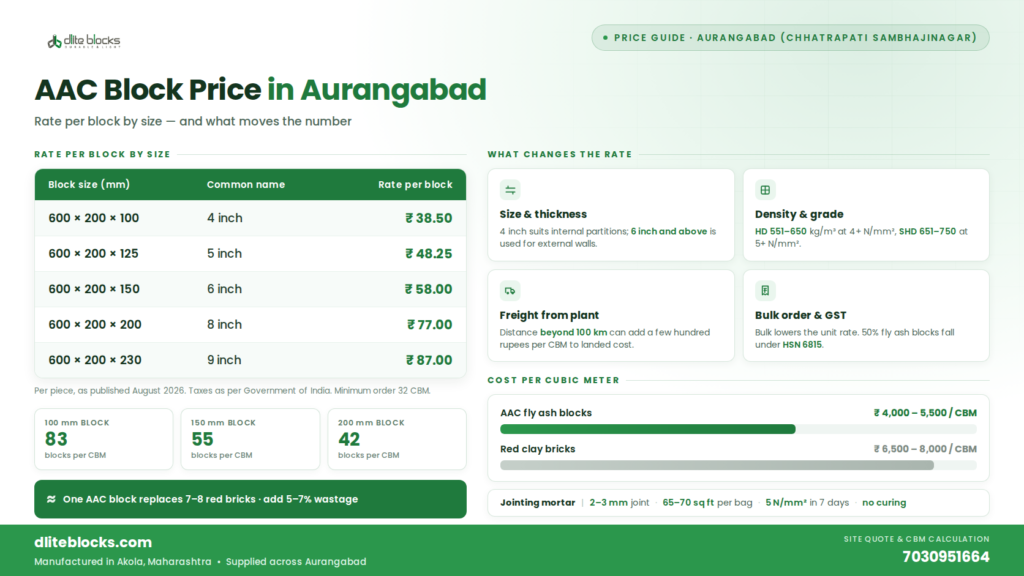Image resolution: width=1024 pixels, height=576 pixels.
Task: Open the dliteblocks.com website link
Action: pos(93,542)
